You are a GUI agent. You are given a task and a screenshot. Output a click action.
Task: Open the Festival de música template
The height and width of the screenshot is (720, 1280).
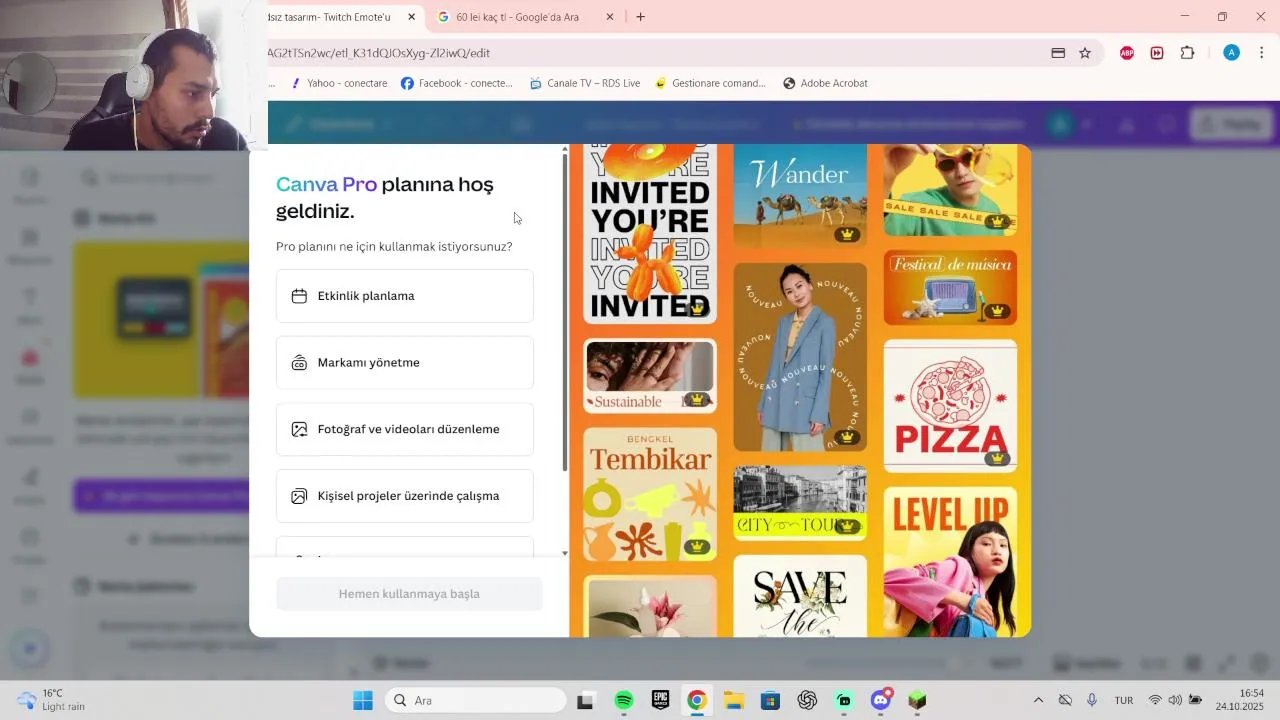950,287
